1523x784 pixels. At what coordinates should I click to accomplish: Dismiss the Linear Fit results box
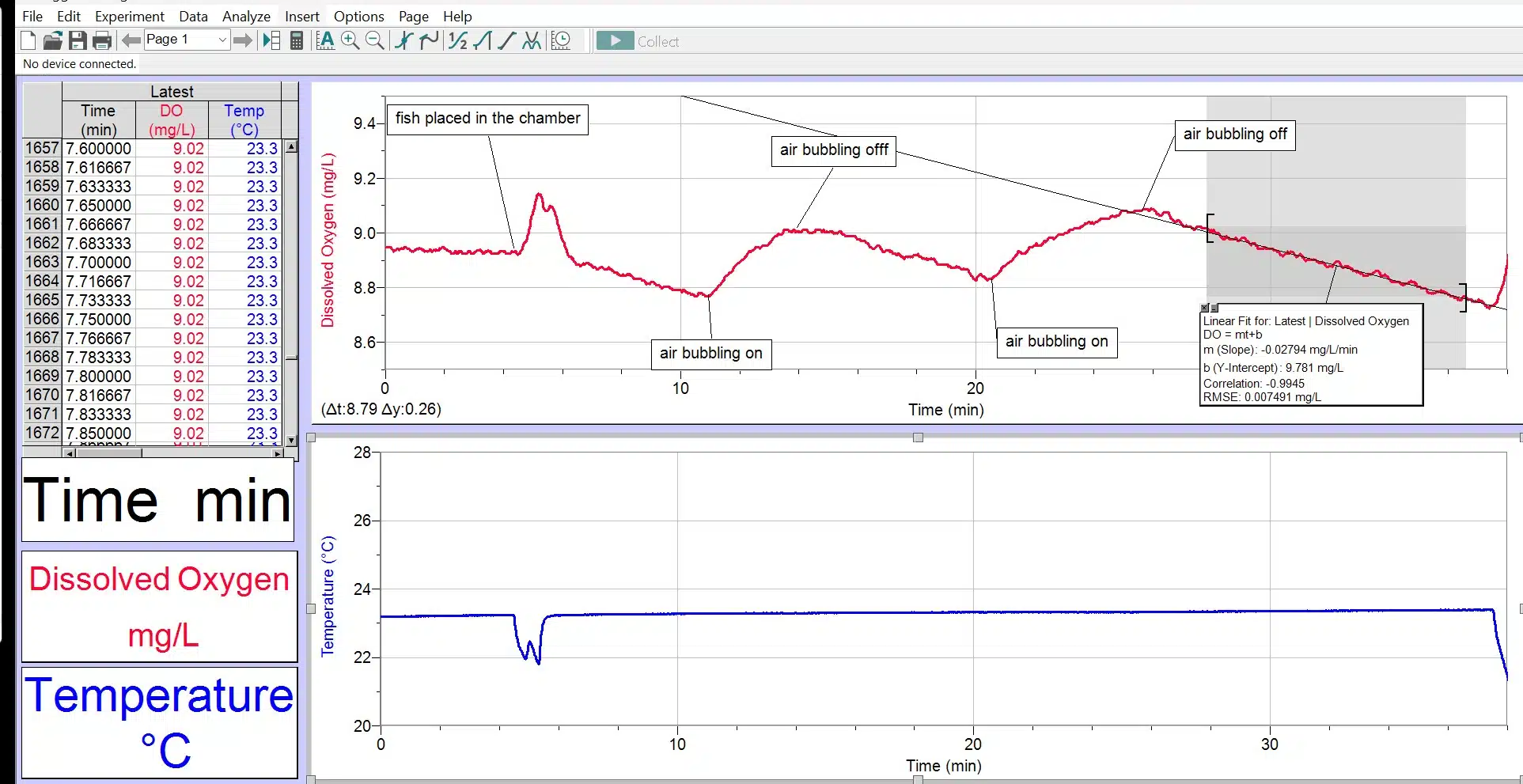[1204, 308]
